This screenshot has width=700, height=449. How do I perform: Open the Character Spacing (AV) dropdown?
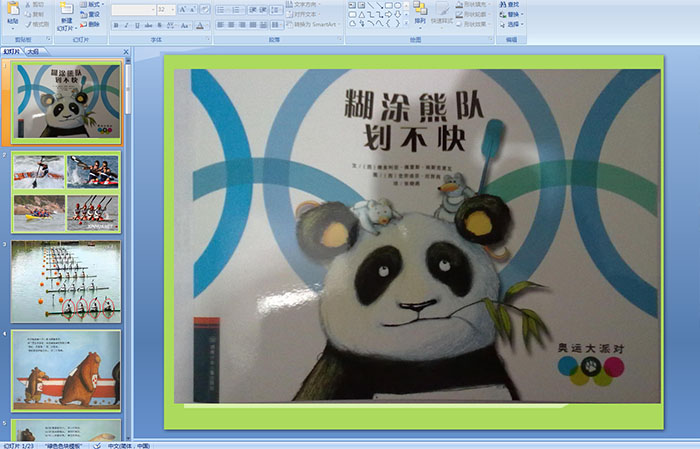[x=171, y=25]
